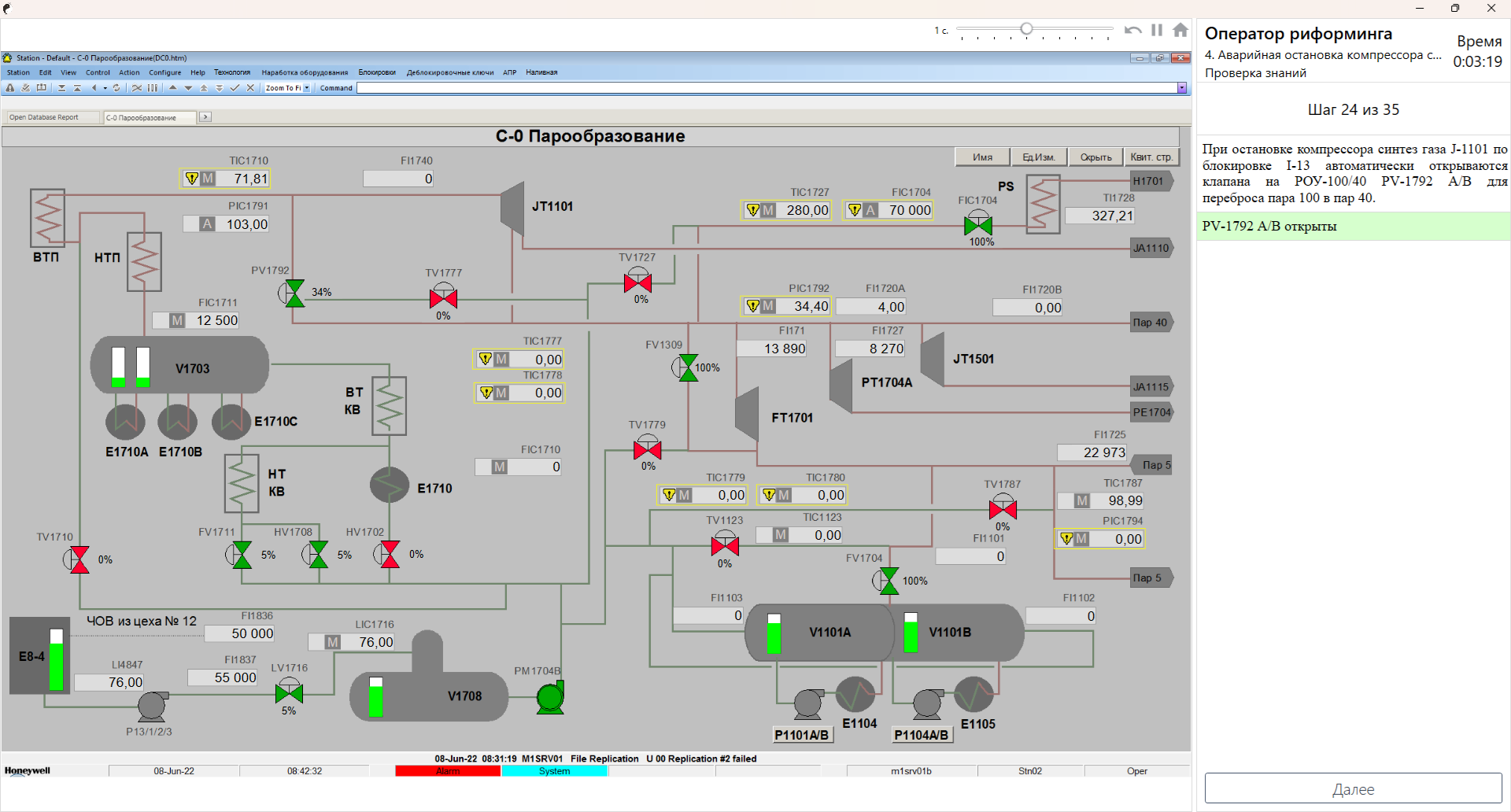
Task: Click the undo arrow in simulator header
Action: (x=1132, y=30)
